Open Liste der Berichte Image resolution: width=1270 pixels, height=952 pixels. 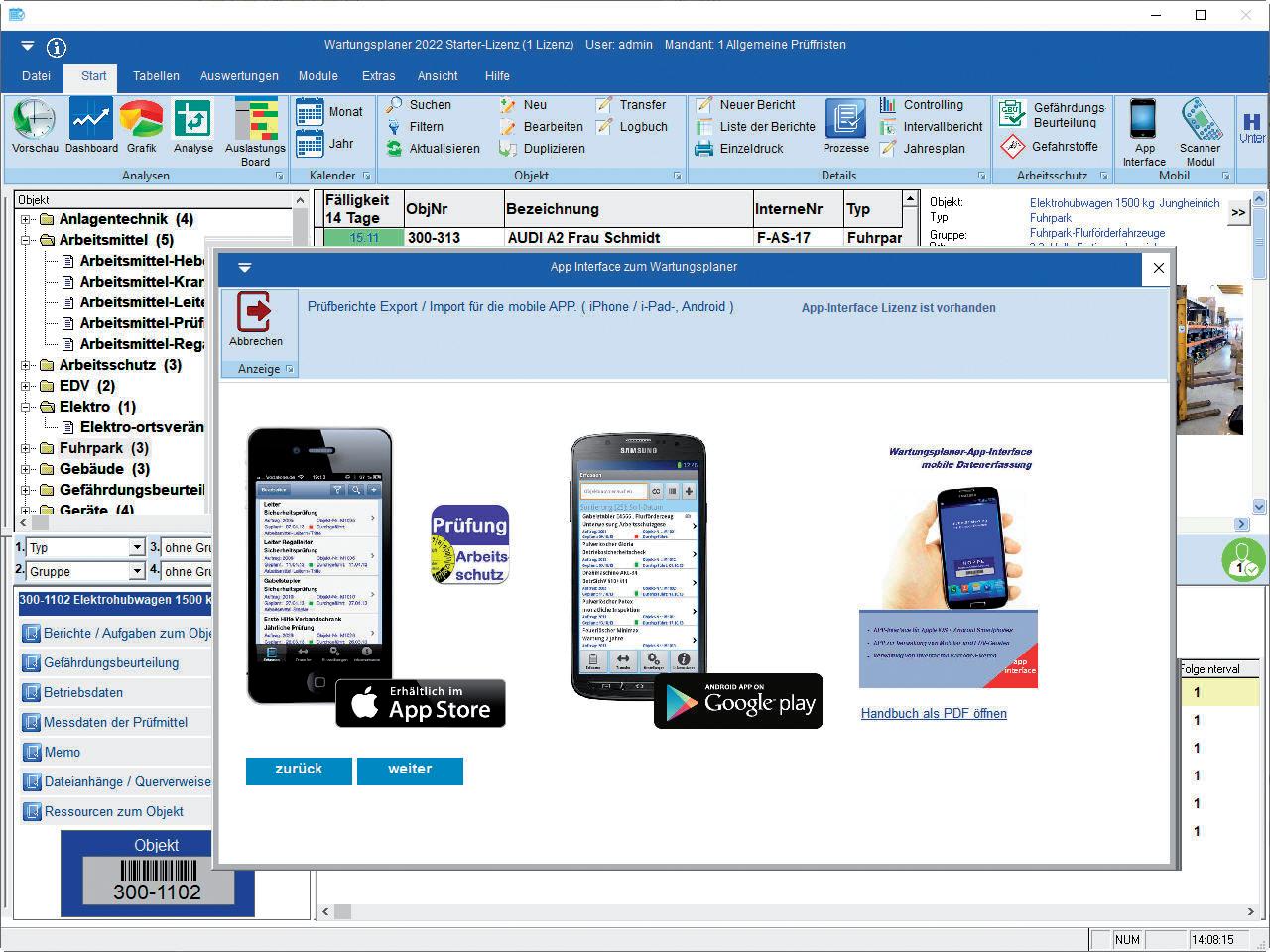755,127
